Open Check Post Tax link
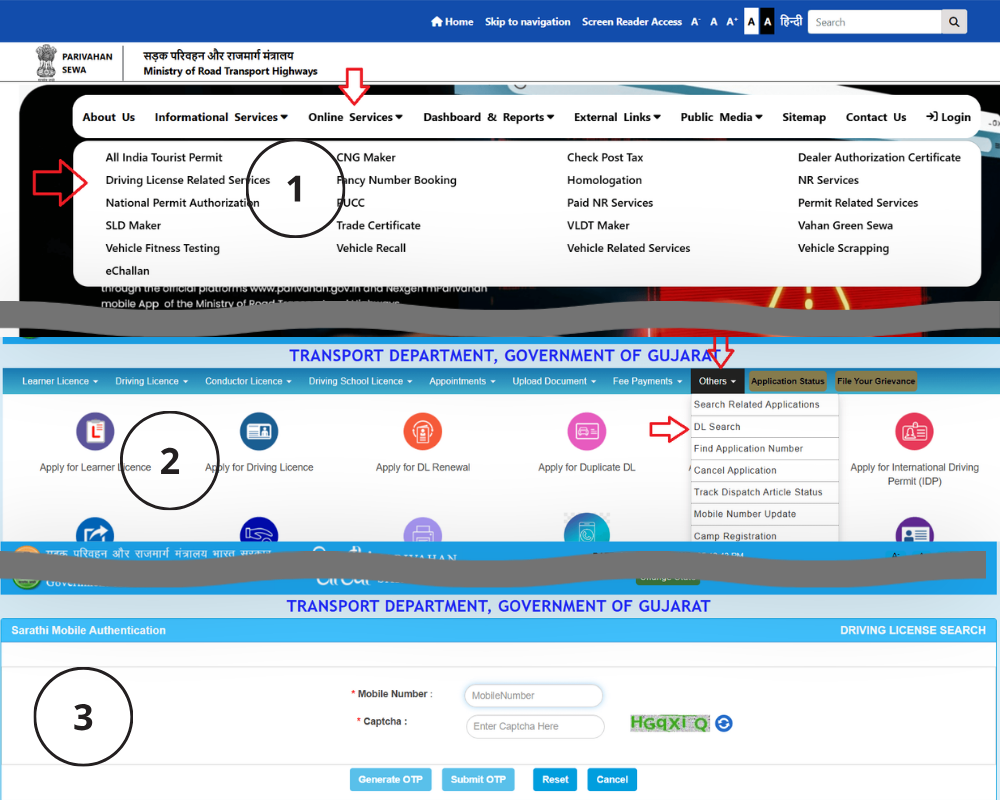The image size is (1000, 800). pyautogui.click(x=605, y=157)
